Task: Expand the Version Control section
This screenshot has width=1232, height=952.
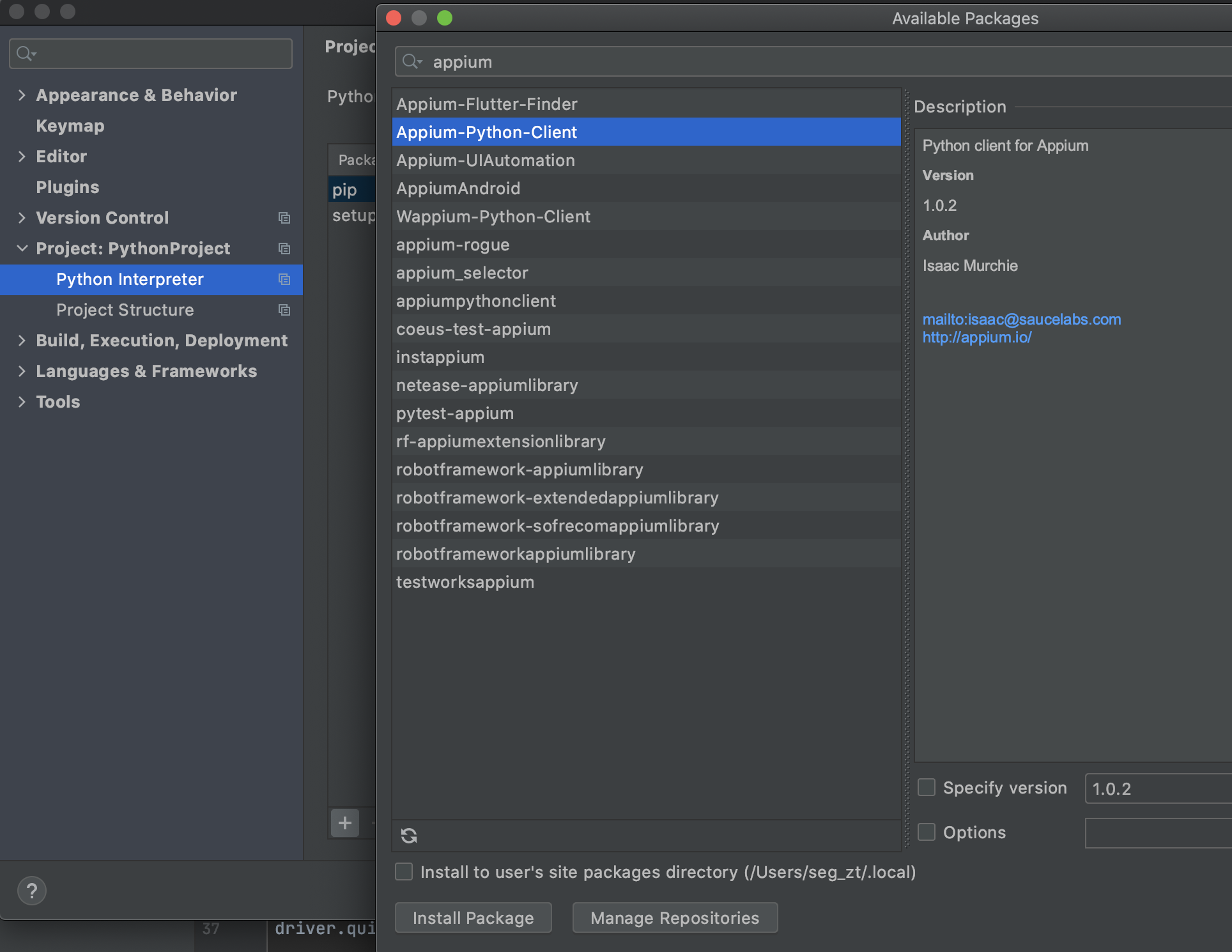Action: click(22, 218)
